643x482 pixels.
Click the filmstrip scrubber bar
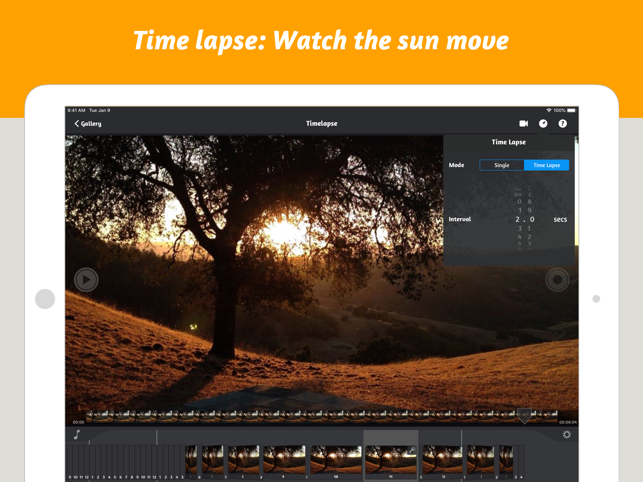(300, 414)
